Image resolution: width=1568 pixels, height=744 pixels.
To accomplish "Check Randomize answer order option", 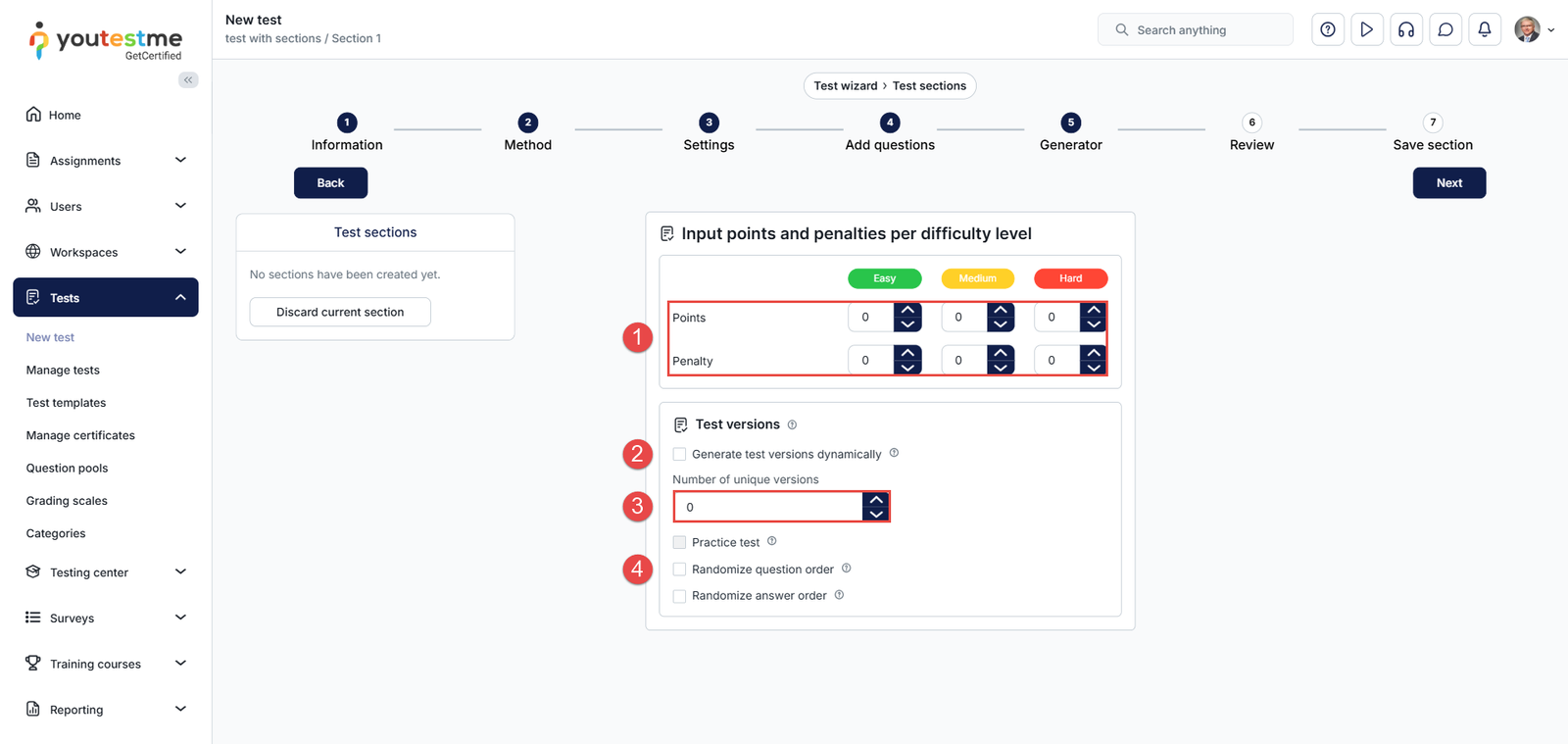I will click(x=679, y=595).
